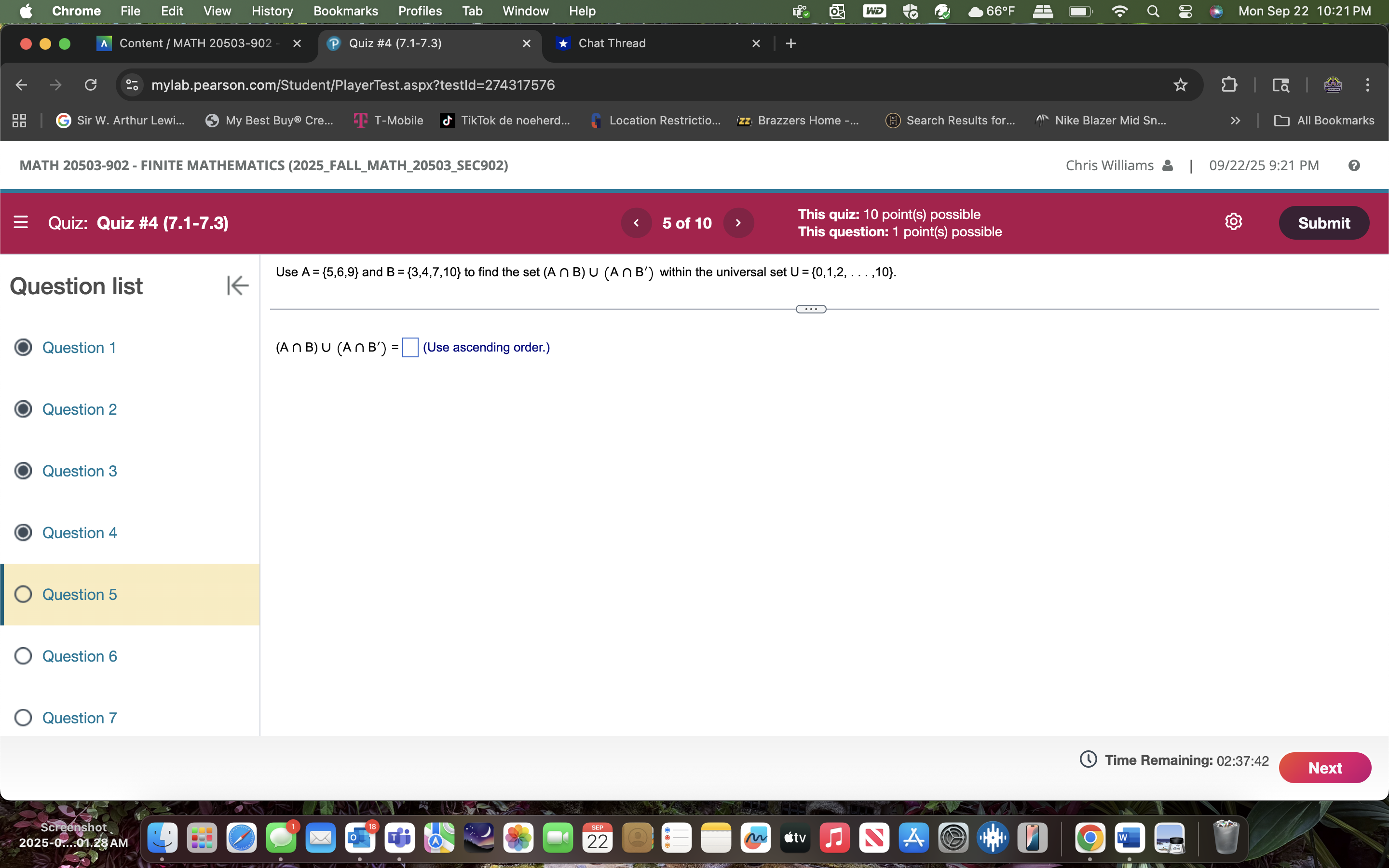Collapse the Question list panel

237,285
